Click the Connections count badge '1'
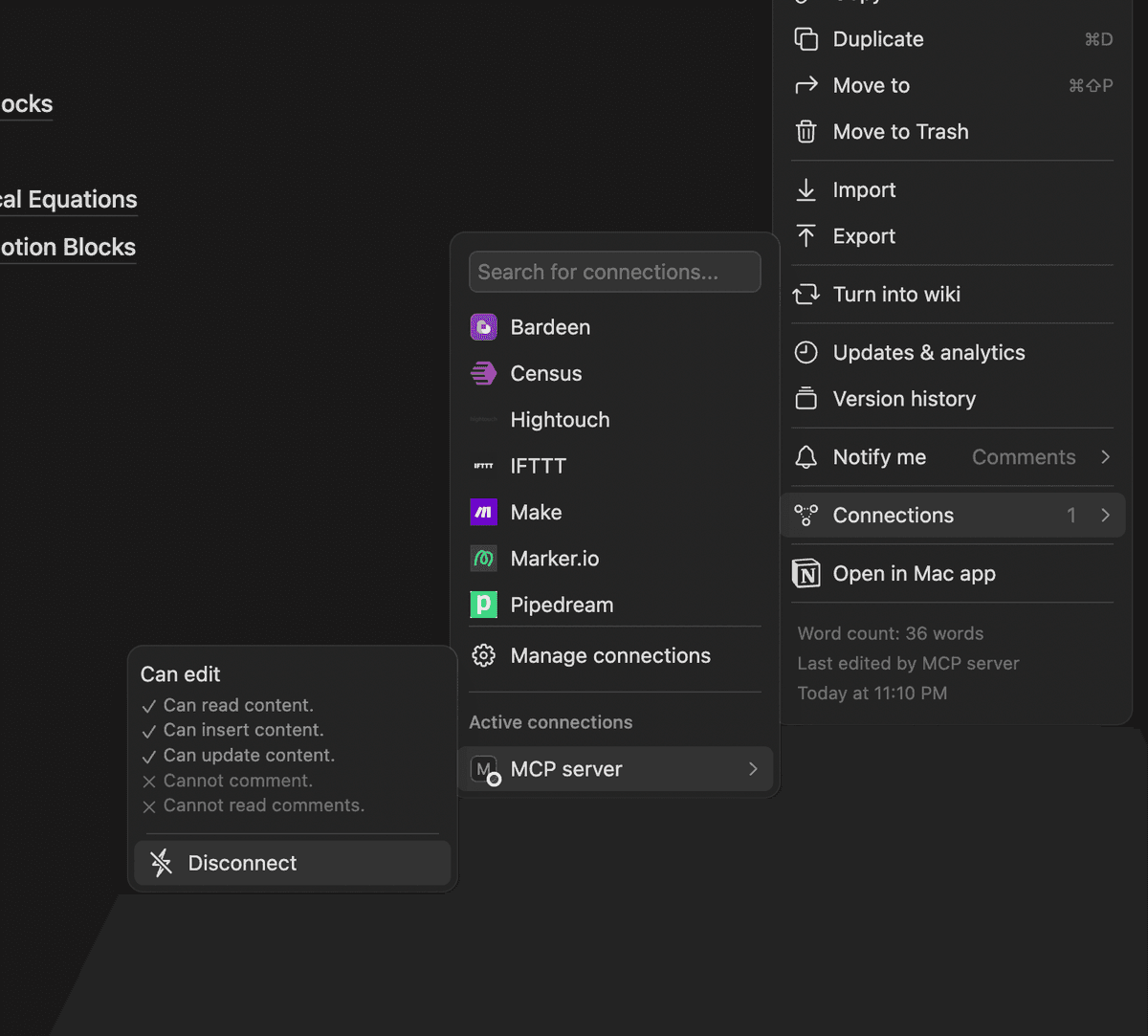Image resolution: width=1148 pixels, height=1036 pixels. tap(1071, 516)
